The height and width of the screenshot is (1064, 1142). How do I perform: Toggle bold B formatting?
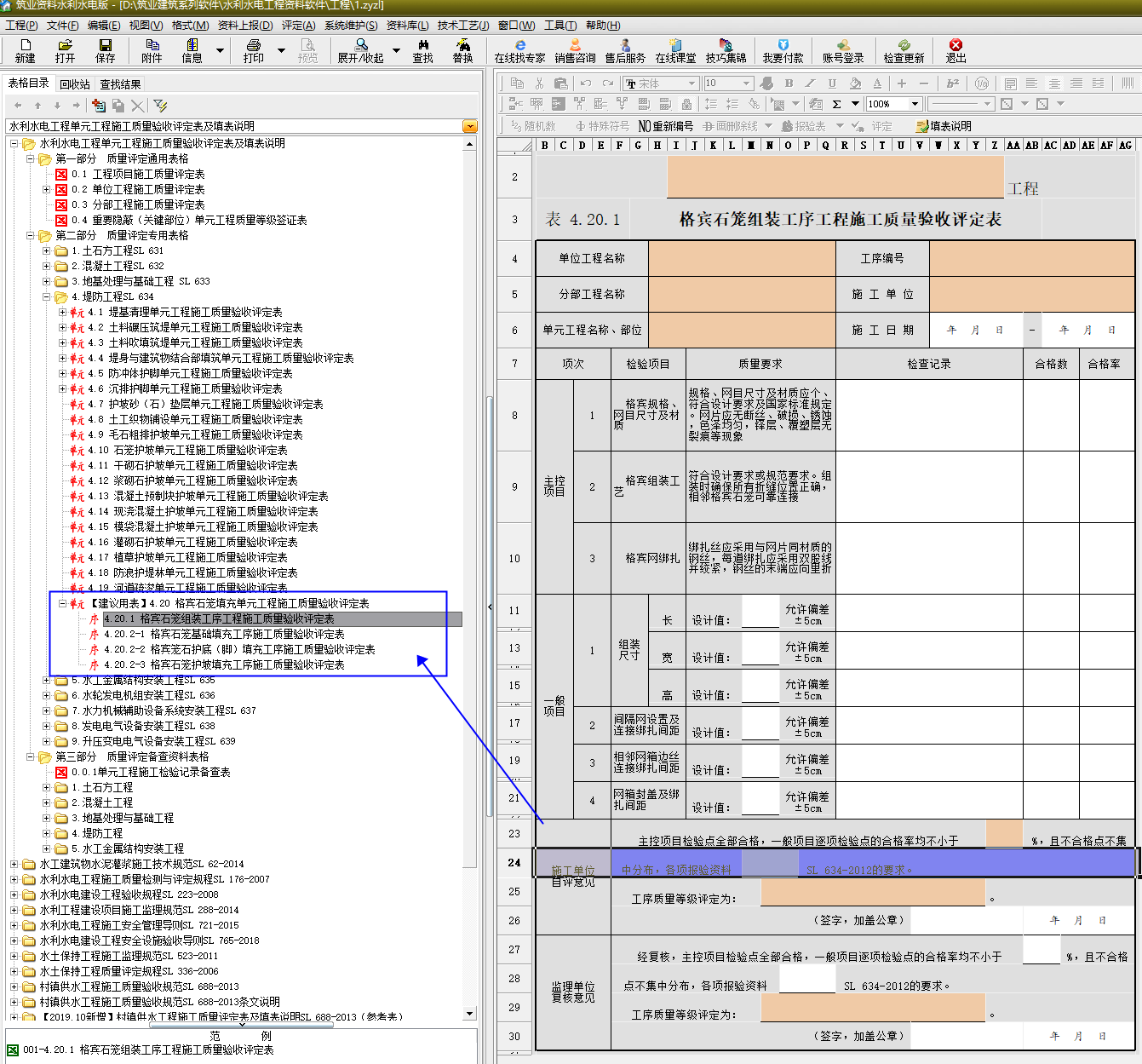coord(789,83)
